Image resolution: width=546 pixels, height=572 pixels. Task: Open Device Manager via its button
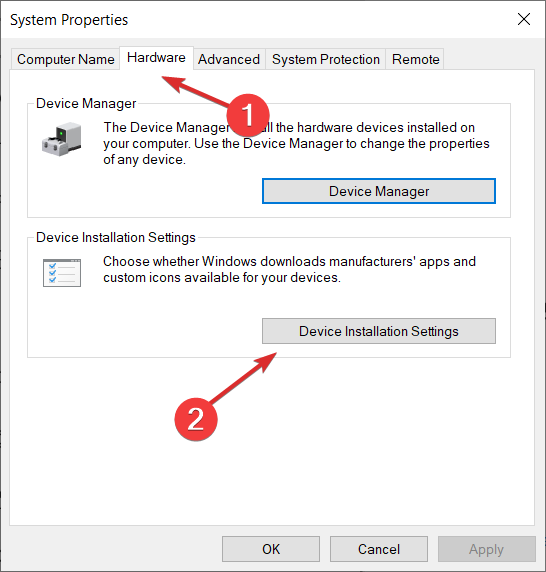coord(379,191)
